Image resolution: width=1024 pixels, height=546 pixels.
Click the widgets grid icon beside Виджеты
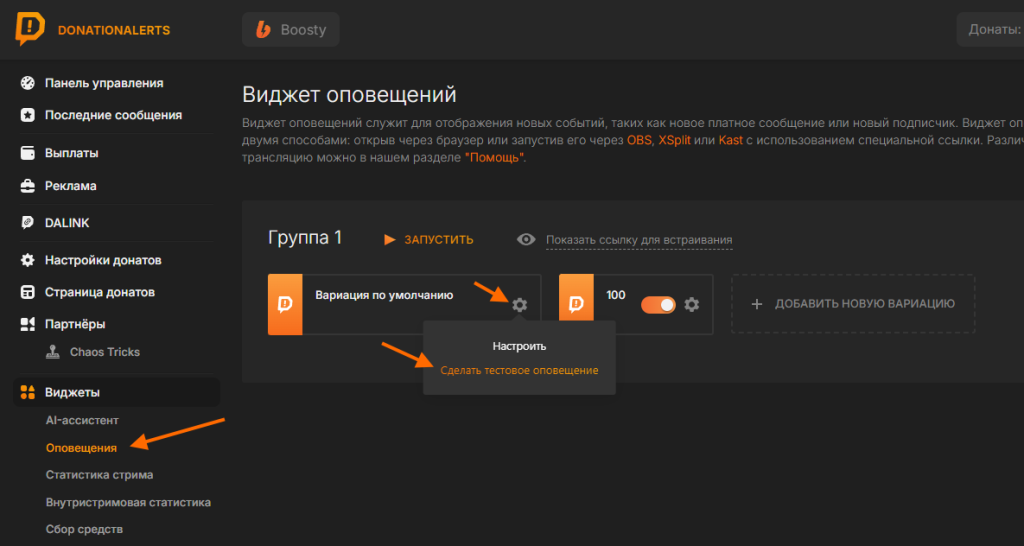(27, 393)
